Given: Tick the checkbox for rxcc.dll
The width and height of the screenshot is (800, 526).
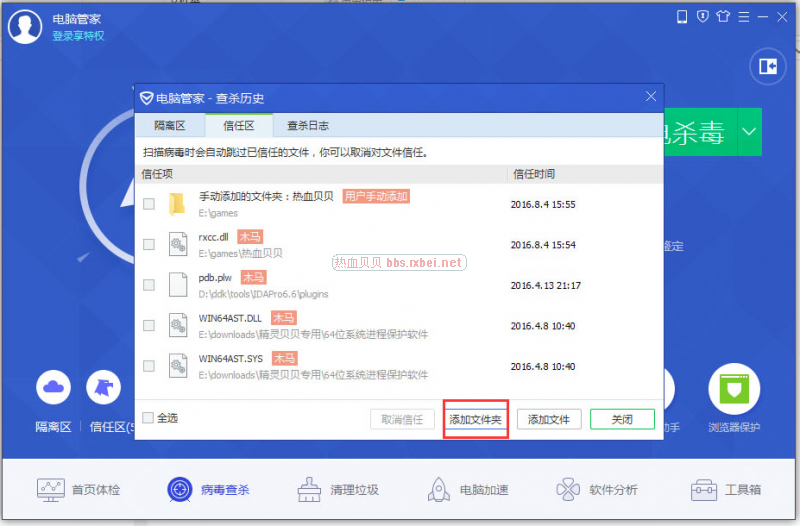Looking at the screenshot, I should coord(149,245).
